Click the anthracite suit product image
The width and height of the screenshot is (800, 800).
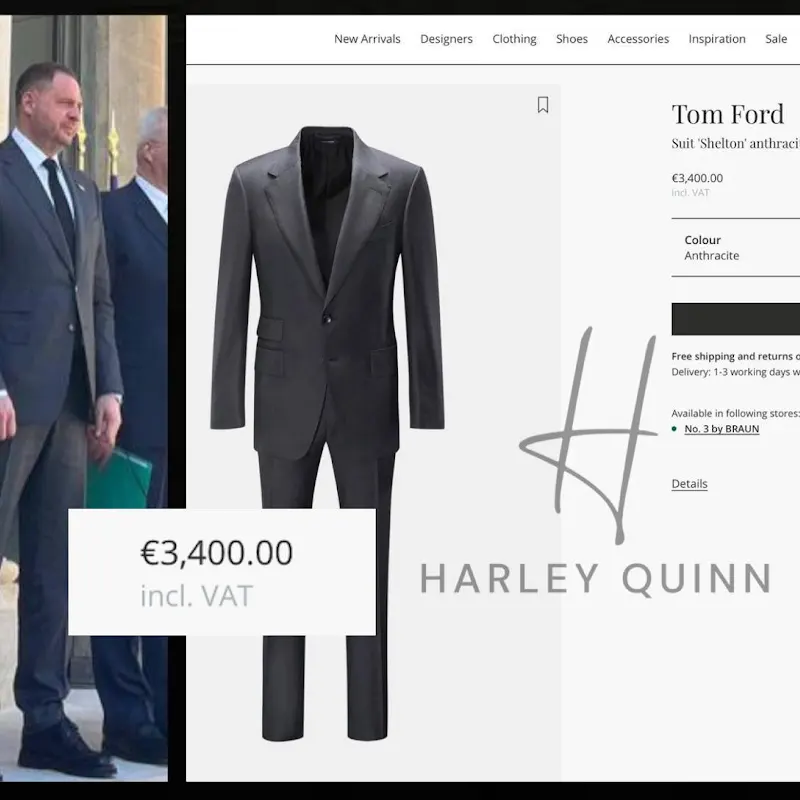click(x=327, y=433)
